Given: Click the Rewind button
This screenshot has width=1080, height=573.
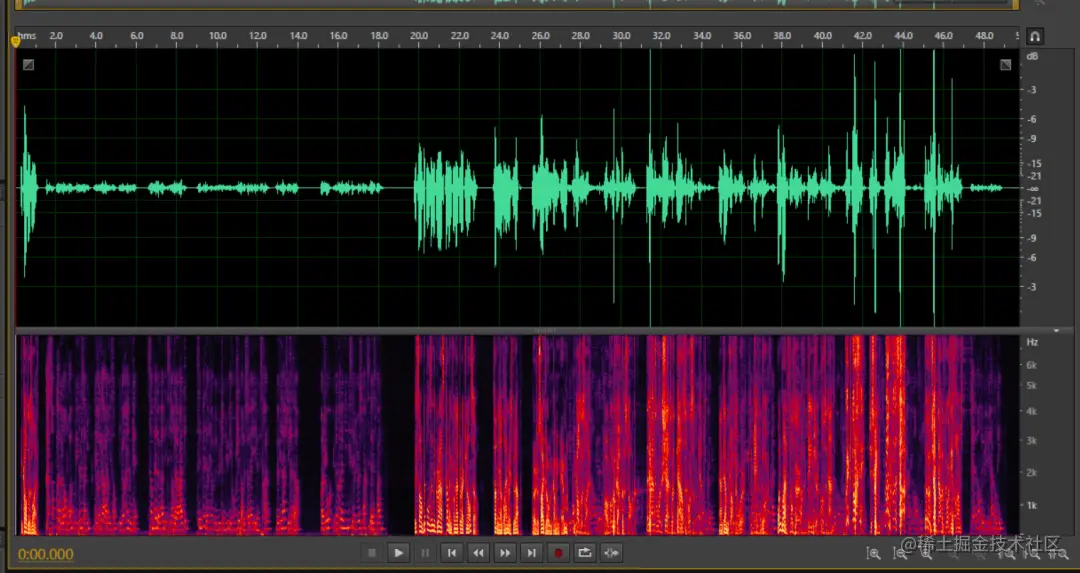Looking at the screenshot, I should (478, 552).
